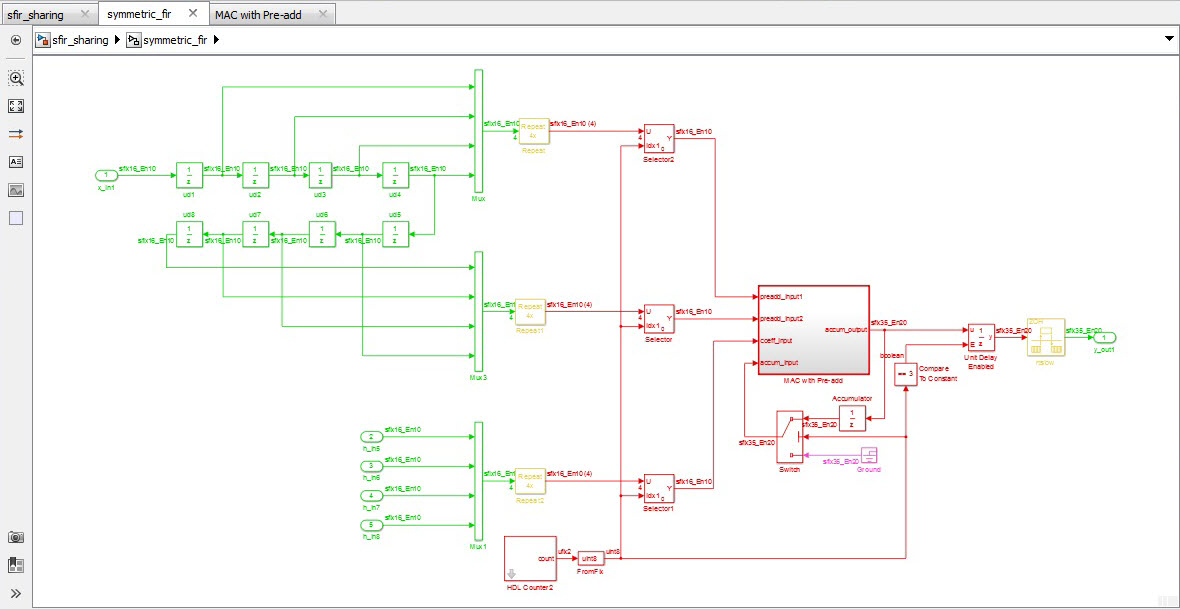
Task: Click the orange dual-arrow palette icon
Action: [15, 131]
